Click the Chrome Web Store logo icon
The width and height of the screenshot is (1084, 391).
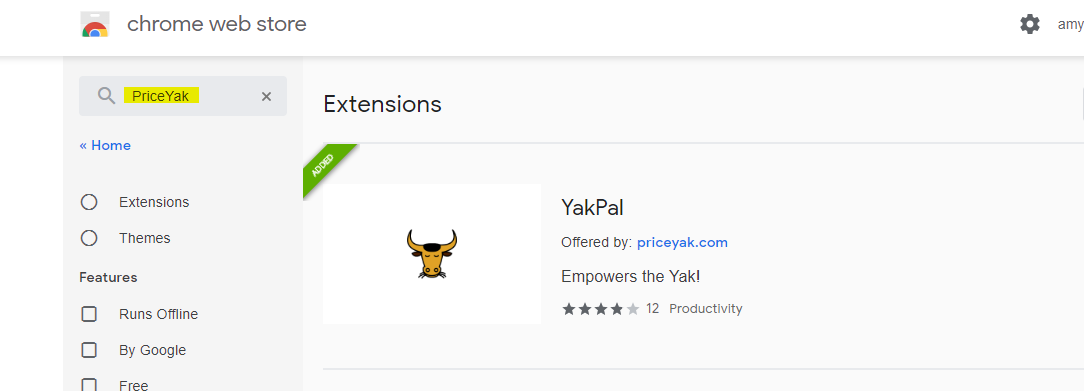pos(95,25)
